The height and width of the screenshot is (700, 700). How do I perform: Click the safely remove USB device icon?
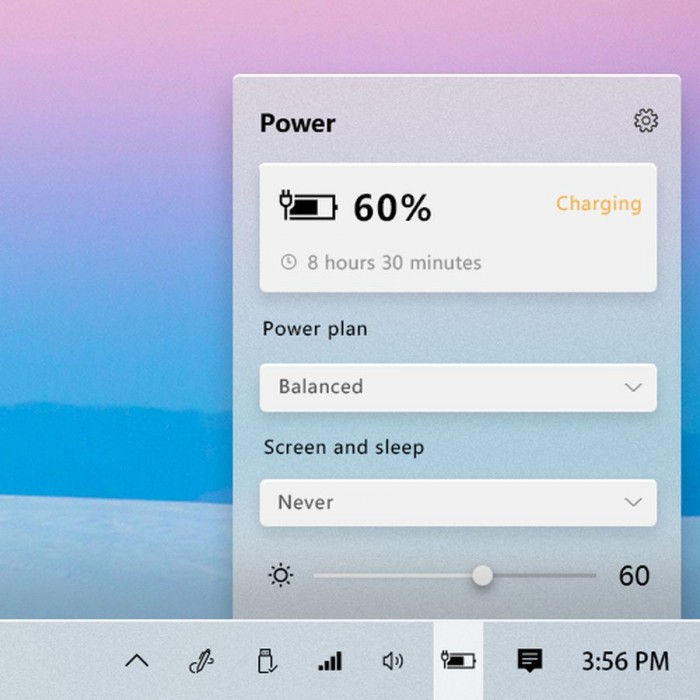pos(267,661)
